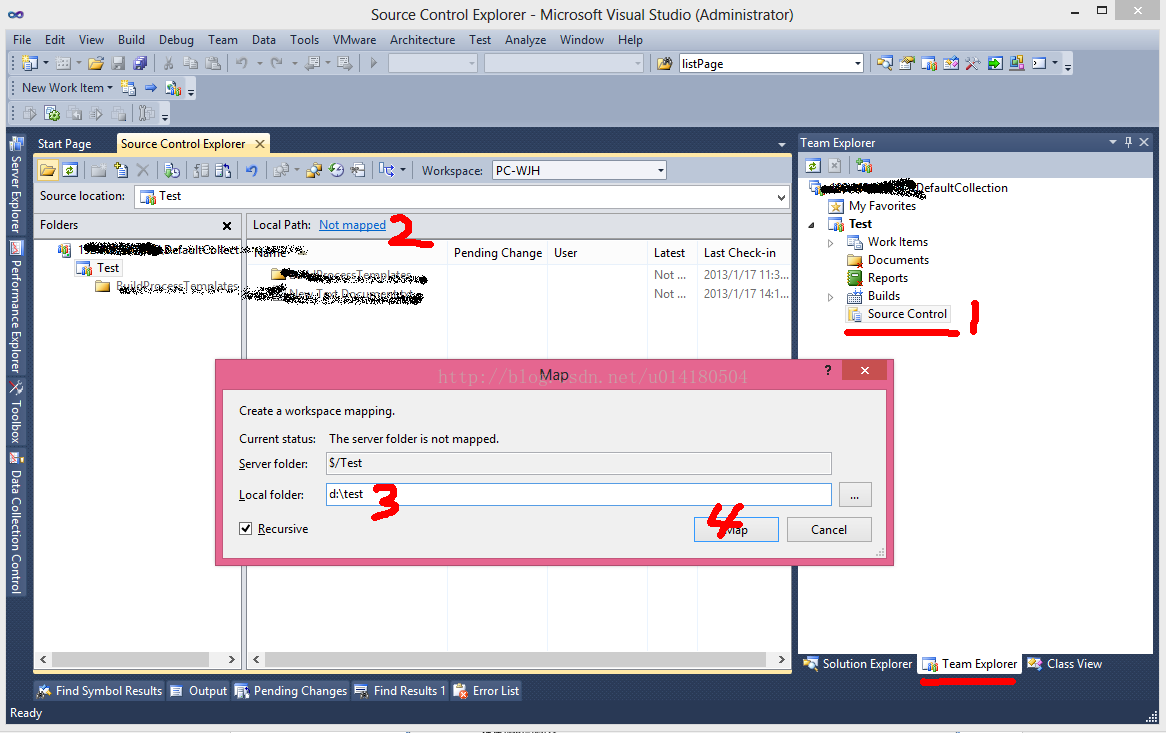Select My Favorites in Team Explorer
The image size is (1166, 733).
882,206
